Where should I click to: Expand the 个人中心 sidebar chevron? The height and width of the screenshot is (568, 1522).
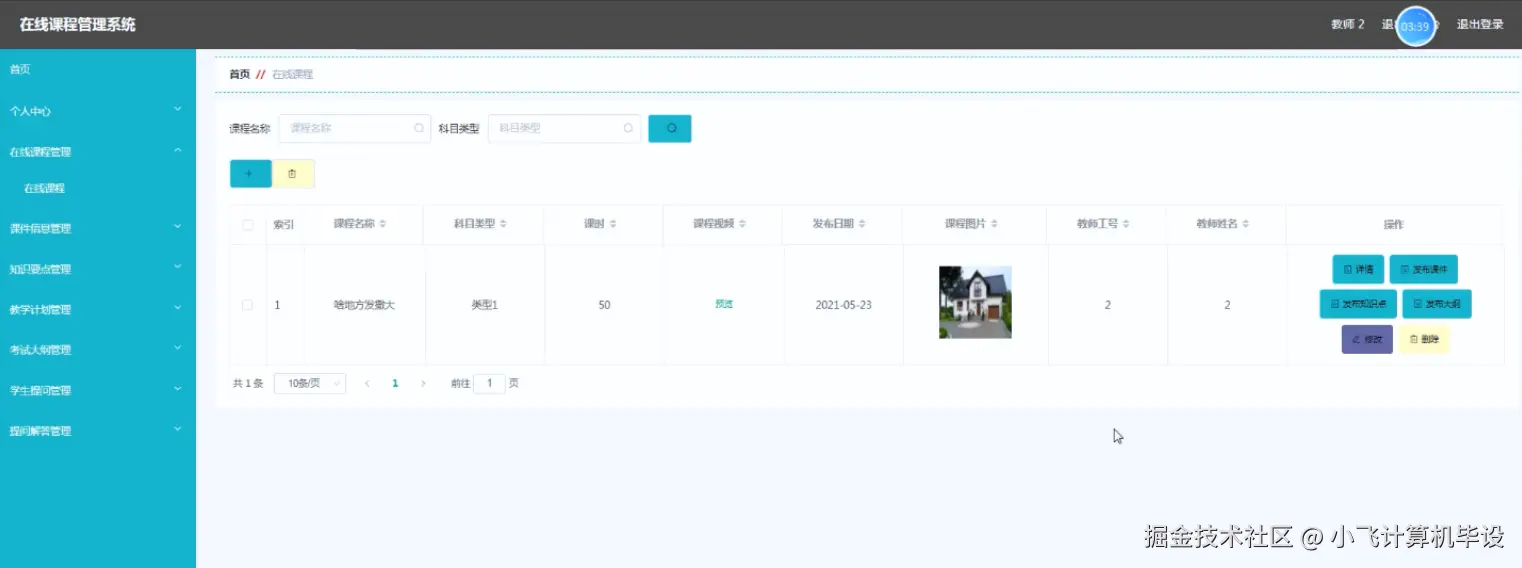pos(177,109)
